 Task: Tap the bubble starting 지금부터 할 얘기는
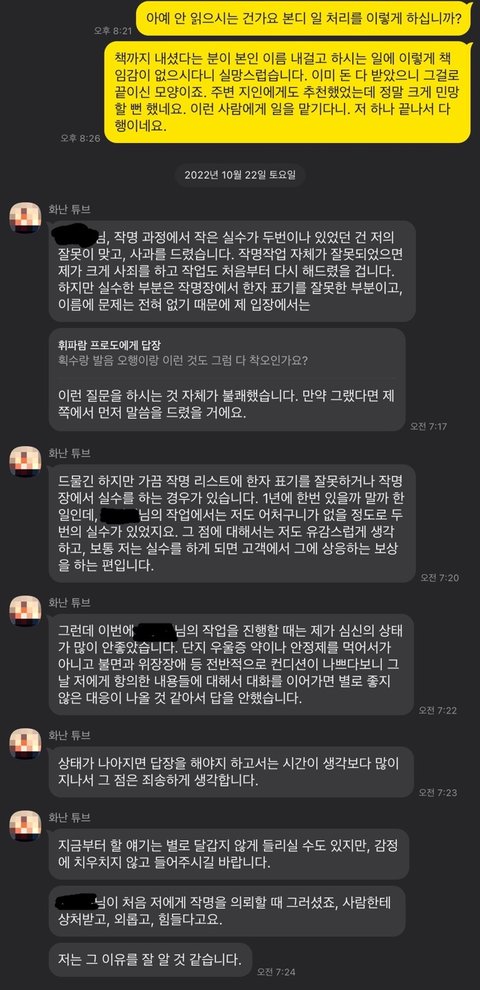[229, 854]
